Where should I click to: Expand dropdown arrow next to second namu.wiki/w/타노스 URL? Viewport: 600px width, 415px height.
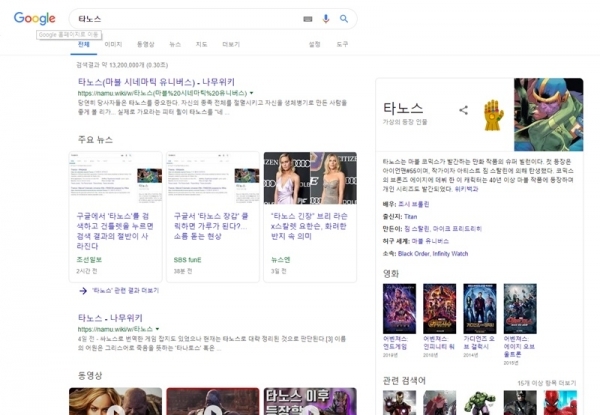tap(157, 329)
